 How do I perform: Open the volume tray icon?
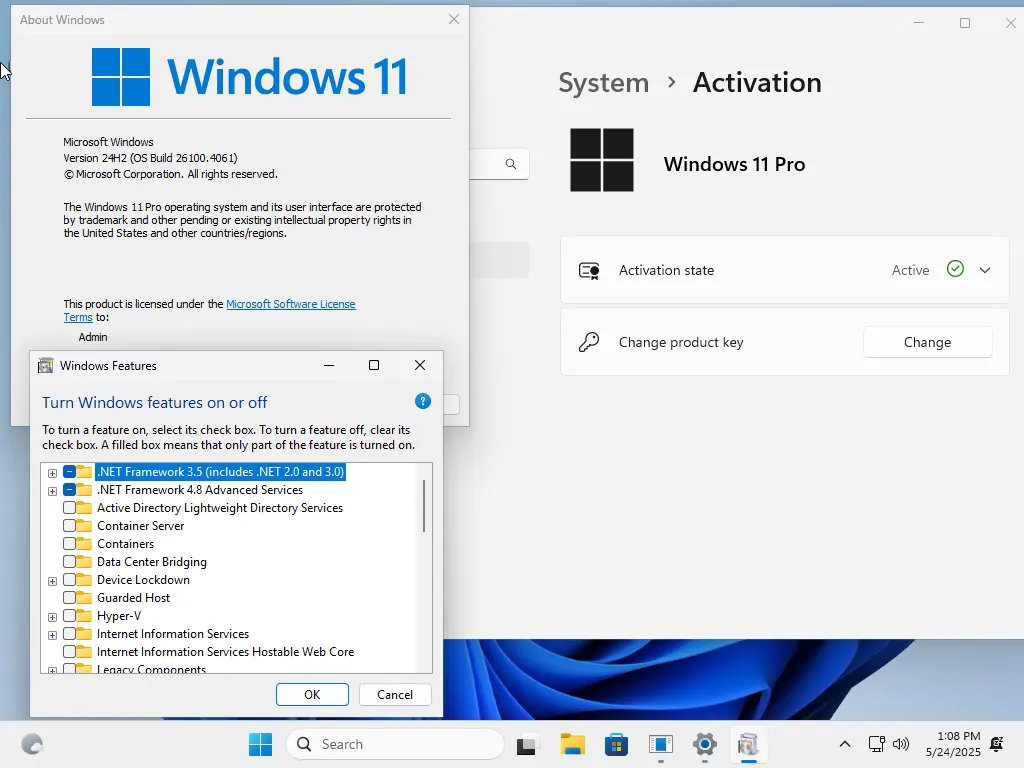(x=901, y=744)
